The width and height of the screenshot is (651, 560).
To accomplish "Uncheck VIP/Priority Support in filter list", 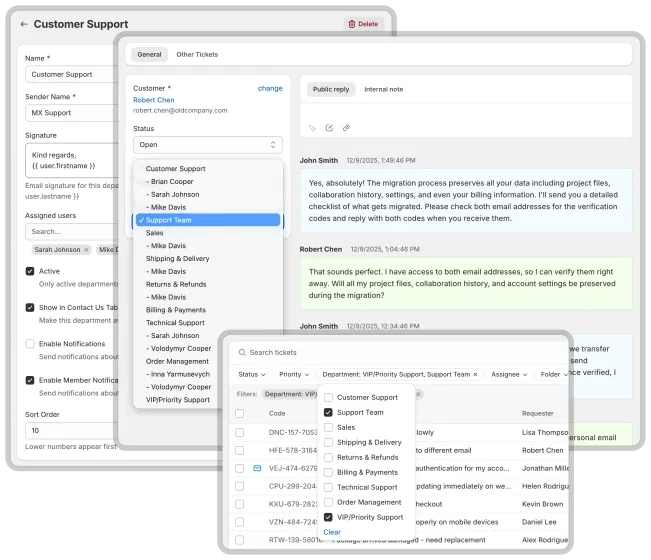I will [x=328, y=517].
